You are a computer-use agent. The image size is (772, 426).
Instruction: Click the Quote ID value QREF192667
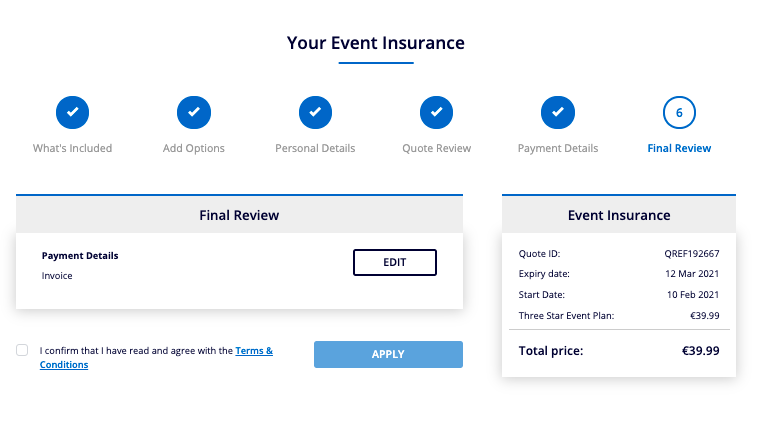[x=692, y=254]
